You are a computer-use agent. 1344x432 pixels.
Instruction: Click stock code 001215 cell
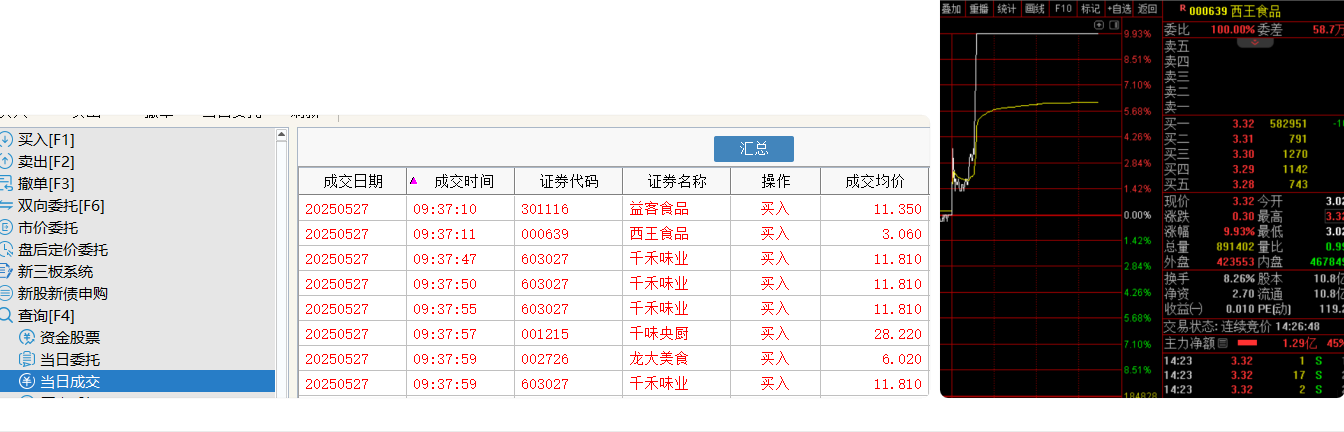click(569, 334)
